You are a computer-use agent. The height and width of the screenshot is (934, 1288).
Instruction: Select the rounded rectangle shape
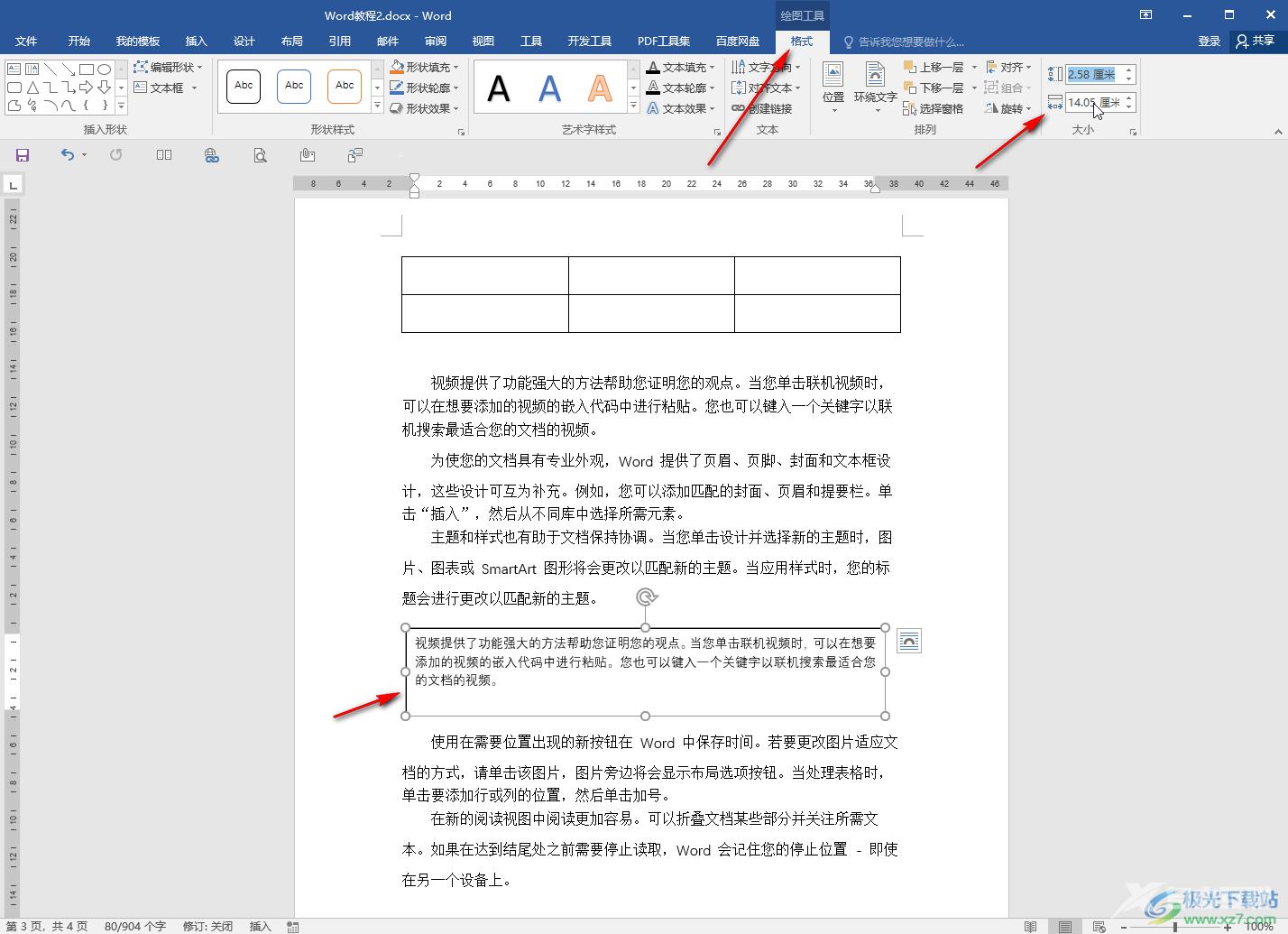coord(14,87)
